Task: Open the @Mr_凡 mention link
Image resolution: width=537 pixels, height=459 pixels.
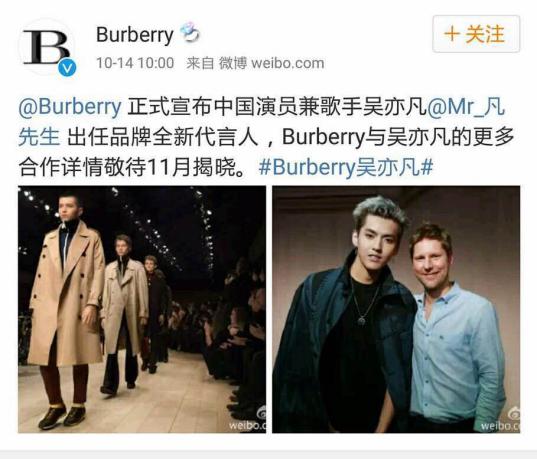Action: (466, 107)
